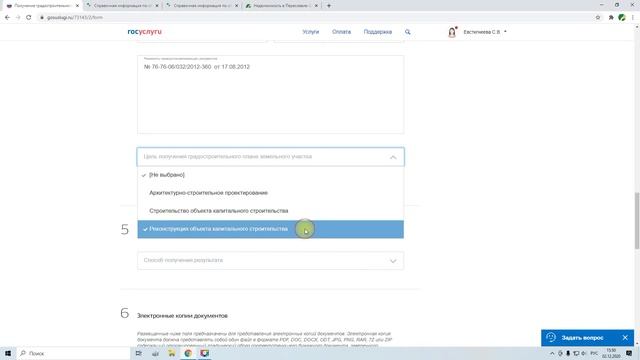Open 'Оплата' in the site header
Viewport: 640px width, 360px height.
tap(341, 32)
